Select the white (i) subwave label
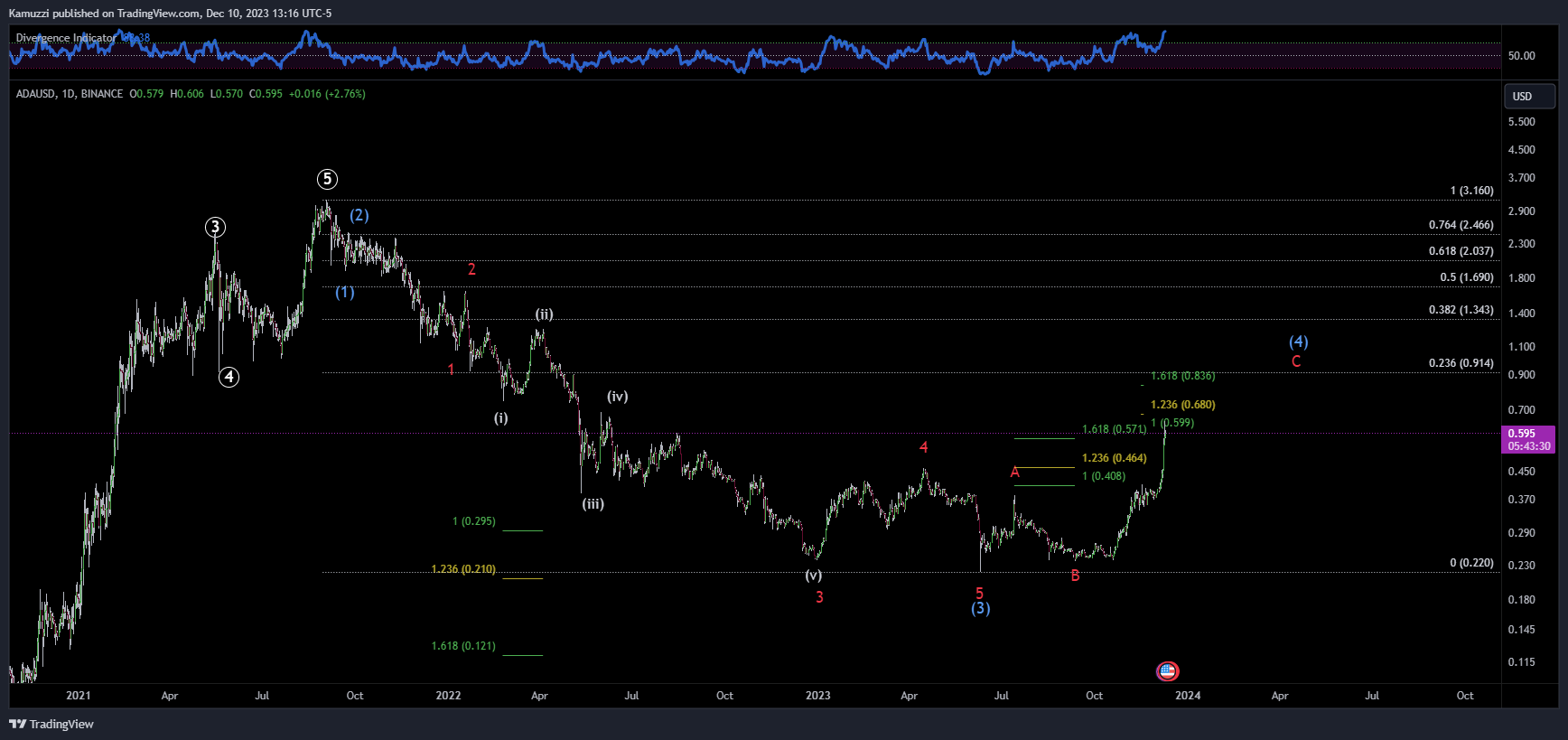 tap(500, 418)
